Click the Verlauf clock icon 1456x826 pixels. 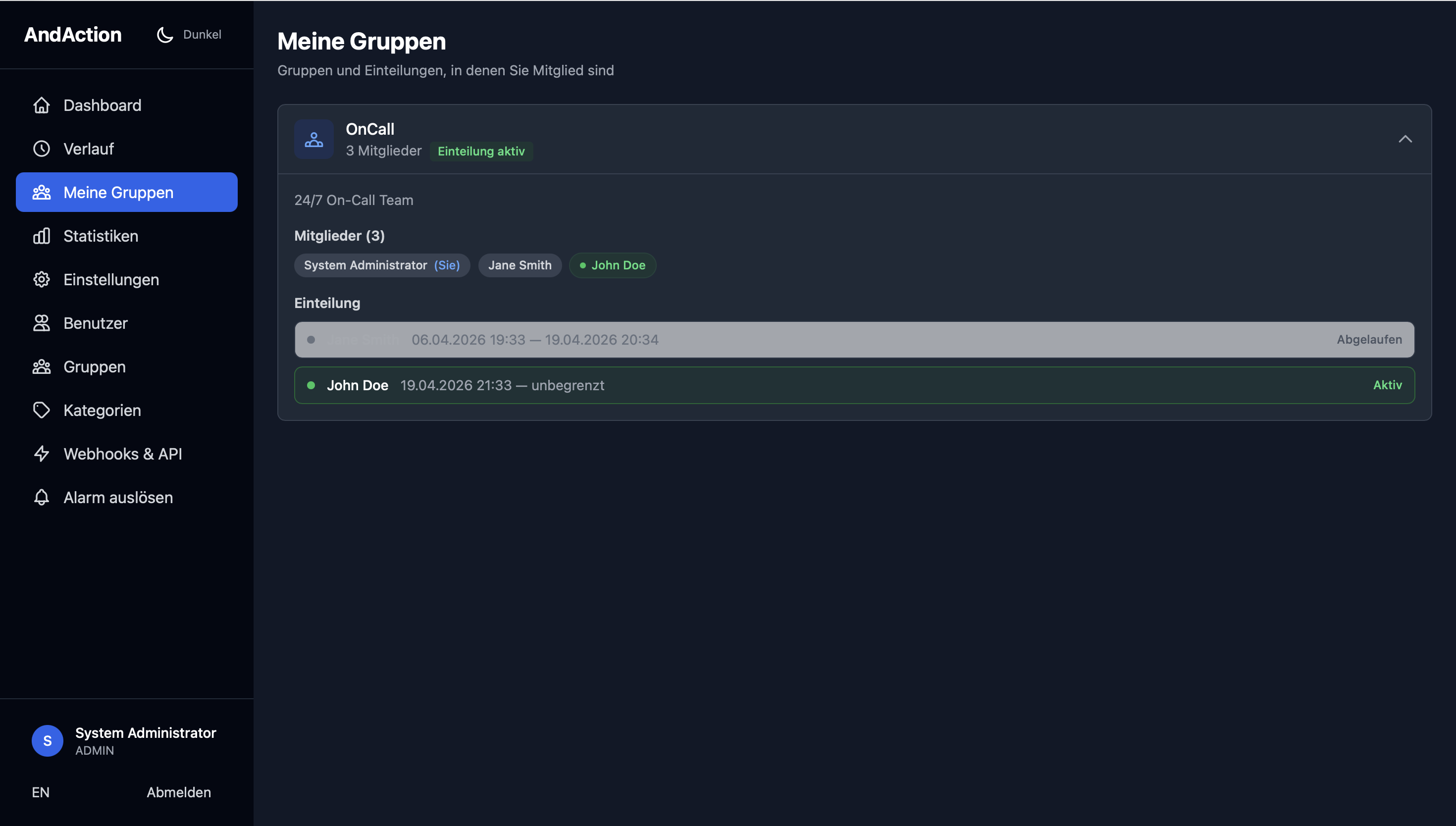[x=42, y=149]
